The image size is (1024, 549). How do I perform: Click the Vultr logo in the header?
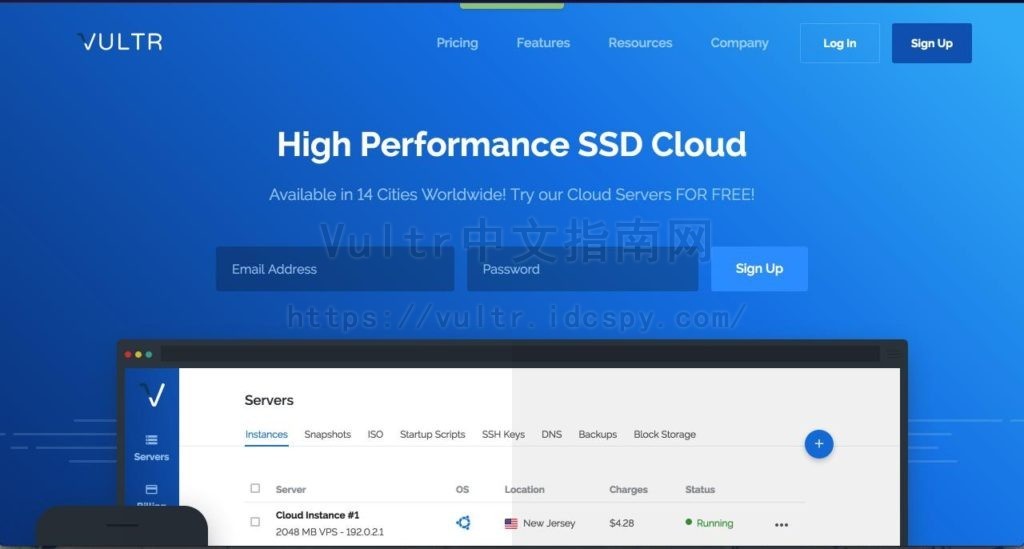coord(120,42)
